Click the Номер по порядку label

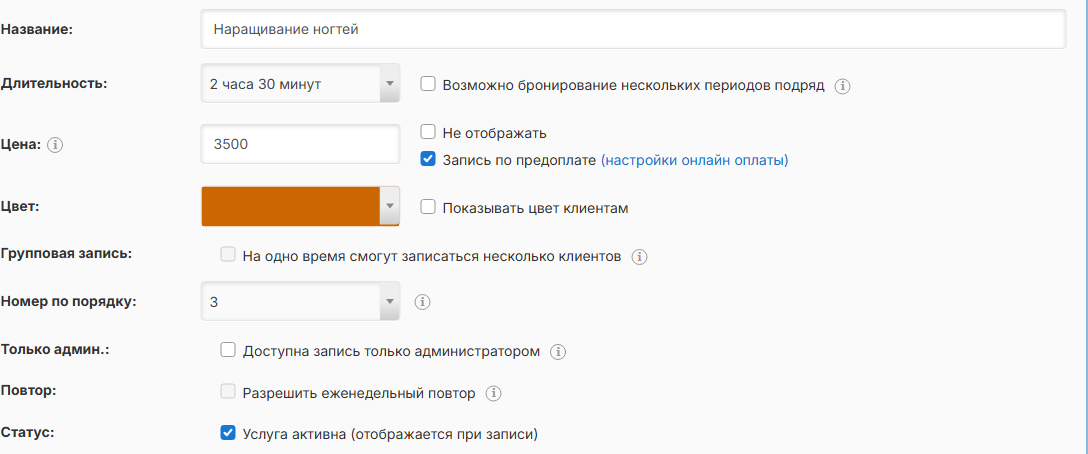click(69, 301)
